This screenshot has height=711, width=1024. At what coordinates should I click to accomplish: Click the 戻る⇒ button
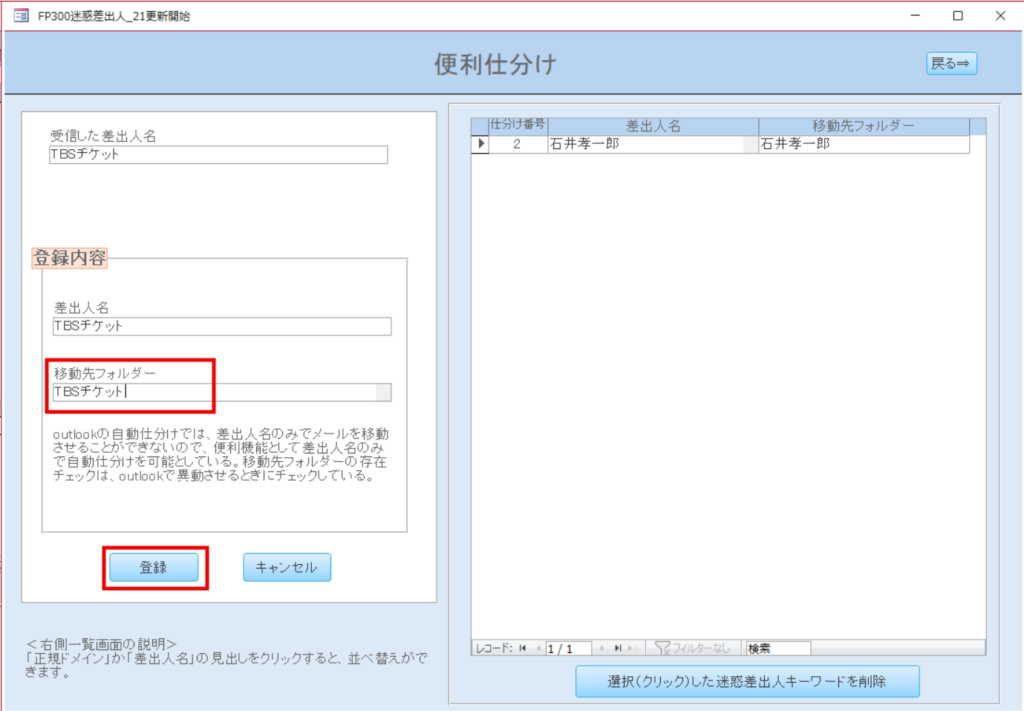950,63
